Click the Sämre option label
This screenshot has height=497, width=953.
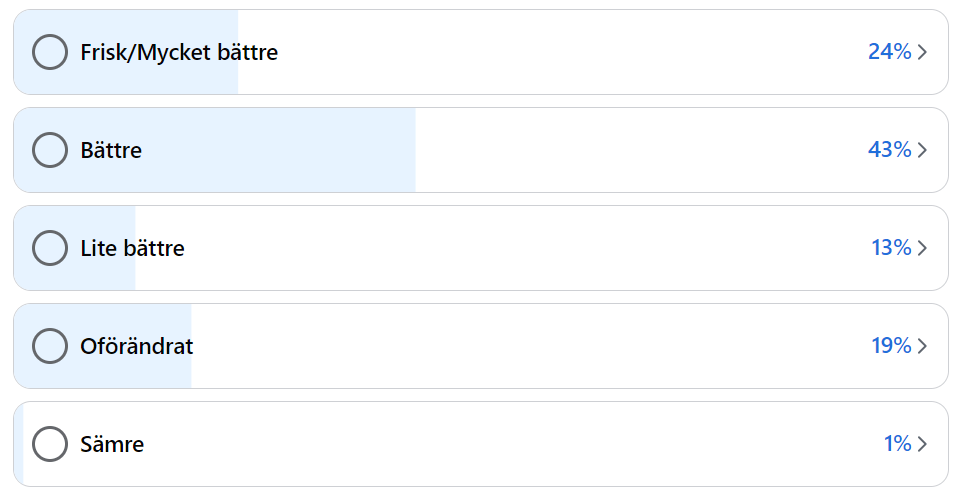point(112,444)
